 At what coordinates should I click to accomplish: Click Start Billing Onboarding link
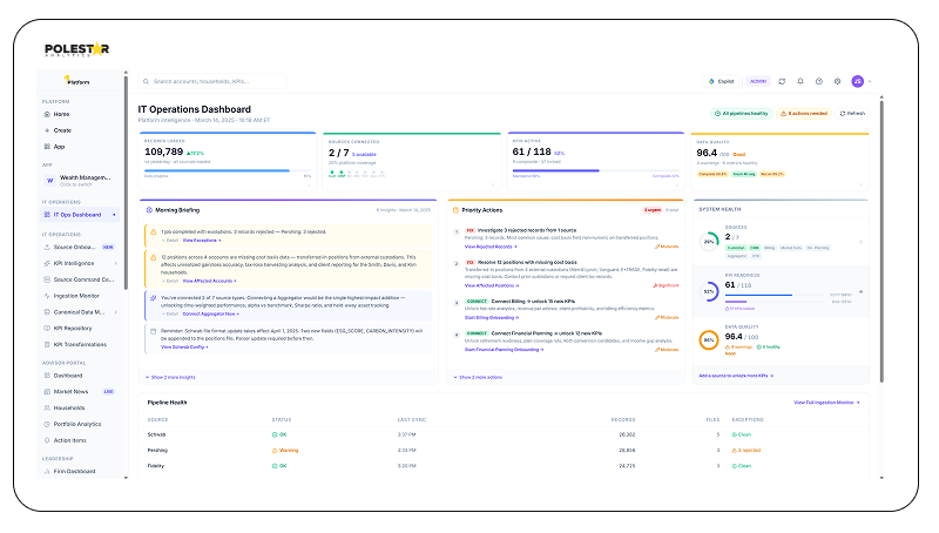pyautogui.click(x=491, y=317)
